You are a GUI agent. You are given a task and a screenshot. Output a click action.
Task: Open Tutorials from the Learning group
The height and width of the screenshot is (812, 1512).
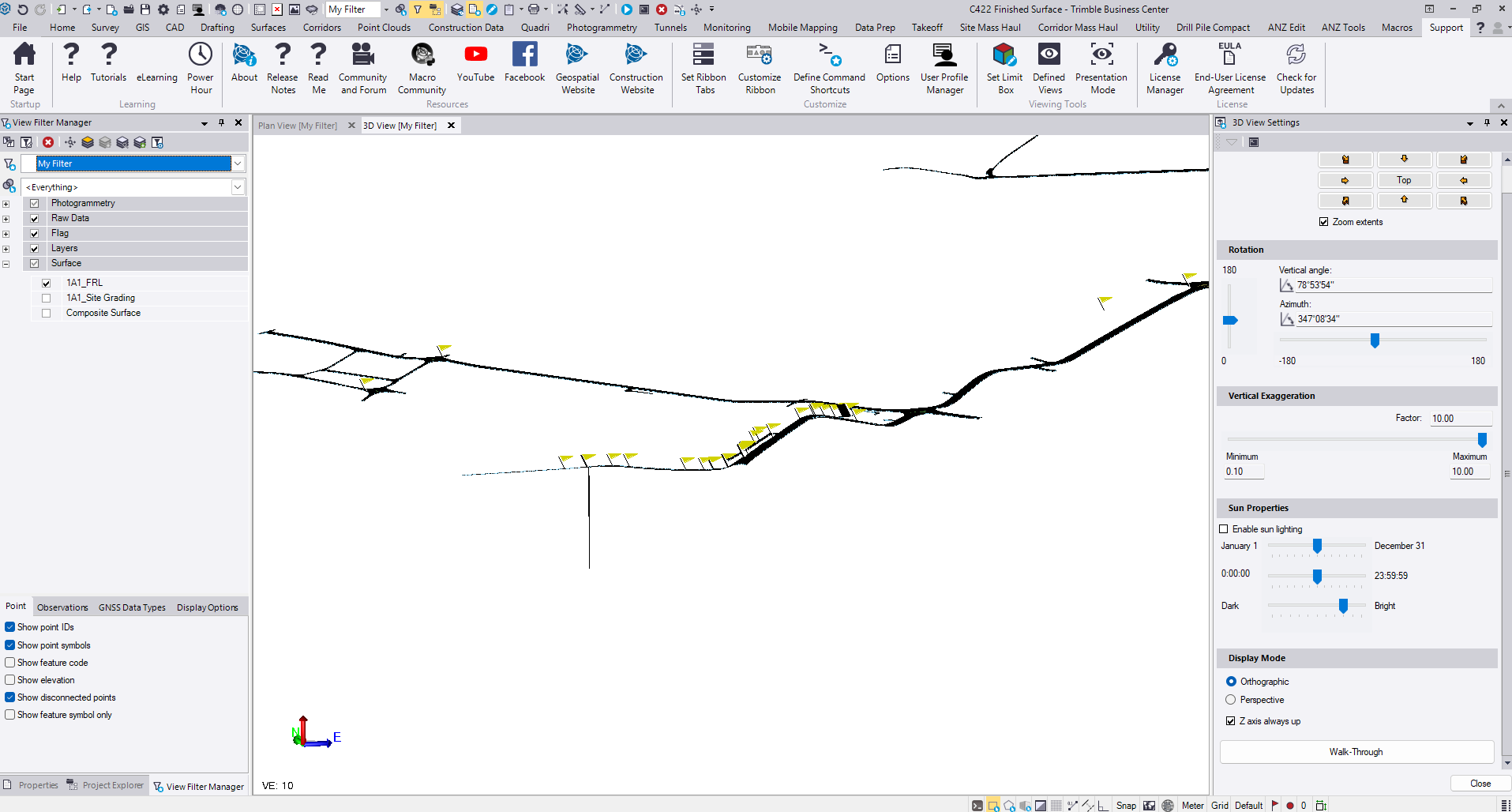(109, 62)
